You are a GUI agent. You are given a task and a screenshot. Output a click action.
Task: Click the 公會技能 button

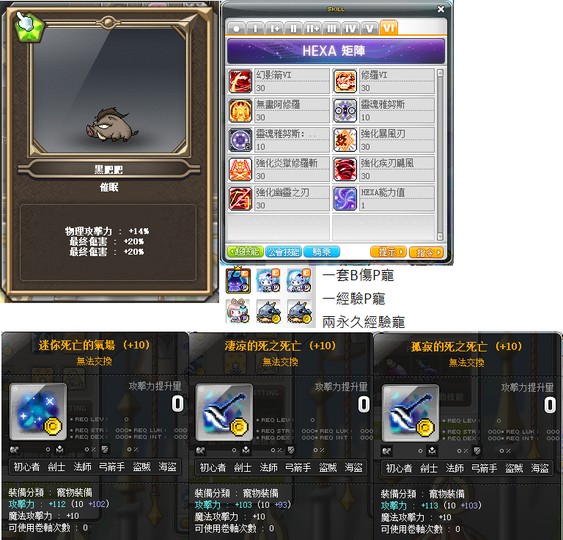[x=284, y=252]
